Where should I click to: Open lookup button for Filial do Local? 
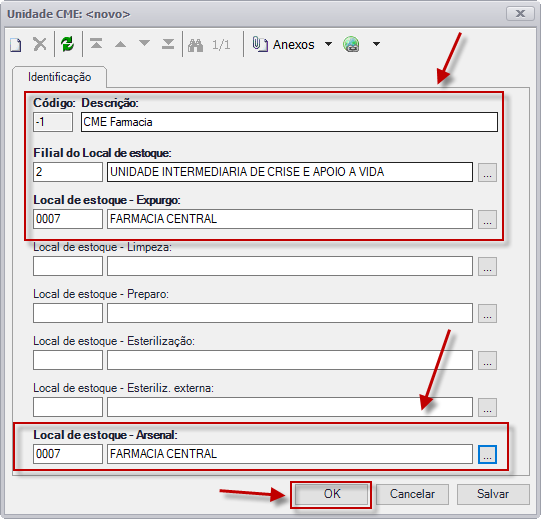point(487,172)
